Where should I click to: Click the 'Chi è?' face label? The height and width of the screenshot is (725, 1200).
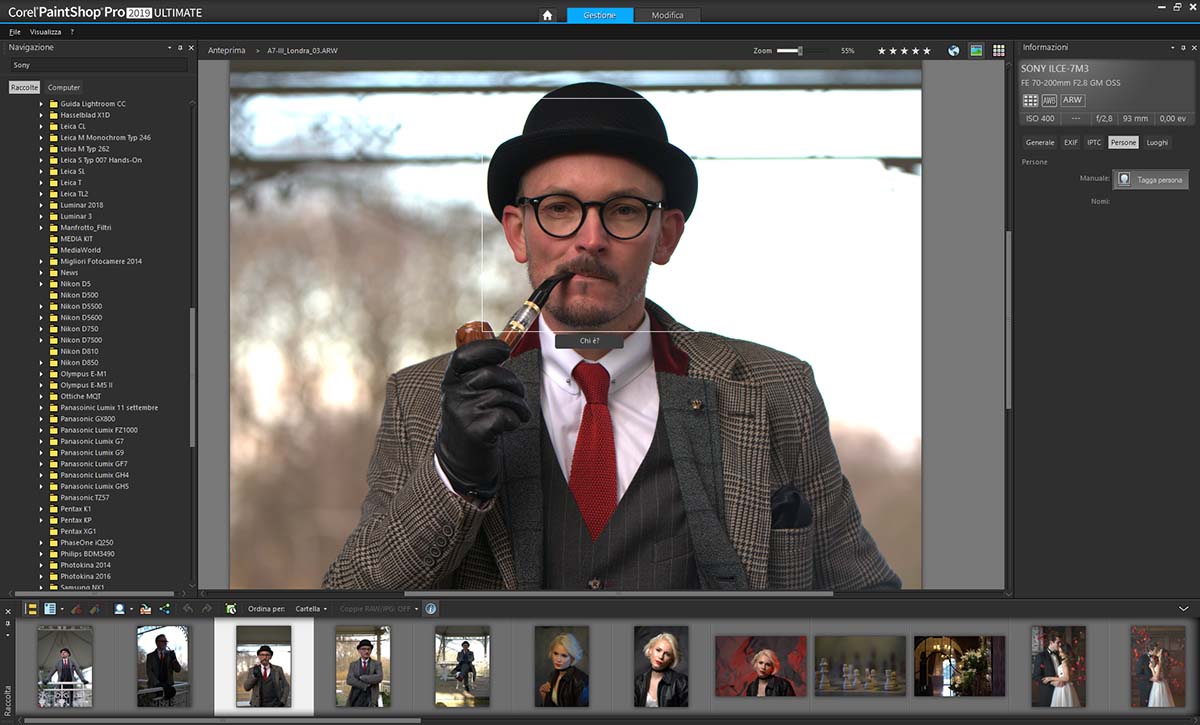(x=589, y=341)
